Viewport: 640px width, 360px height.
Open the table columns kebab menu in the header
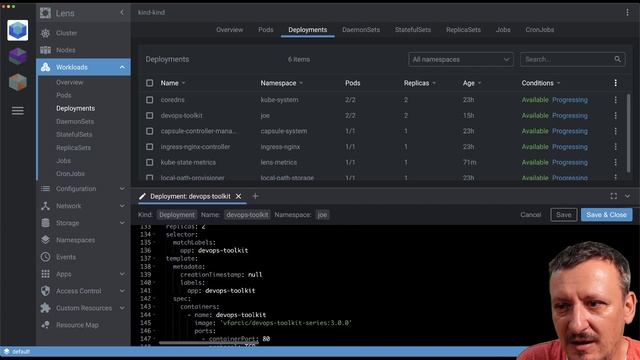pos(616,83)
